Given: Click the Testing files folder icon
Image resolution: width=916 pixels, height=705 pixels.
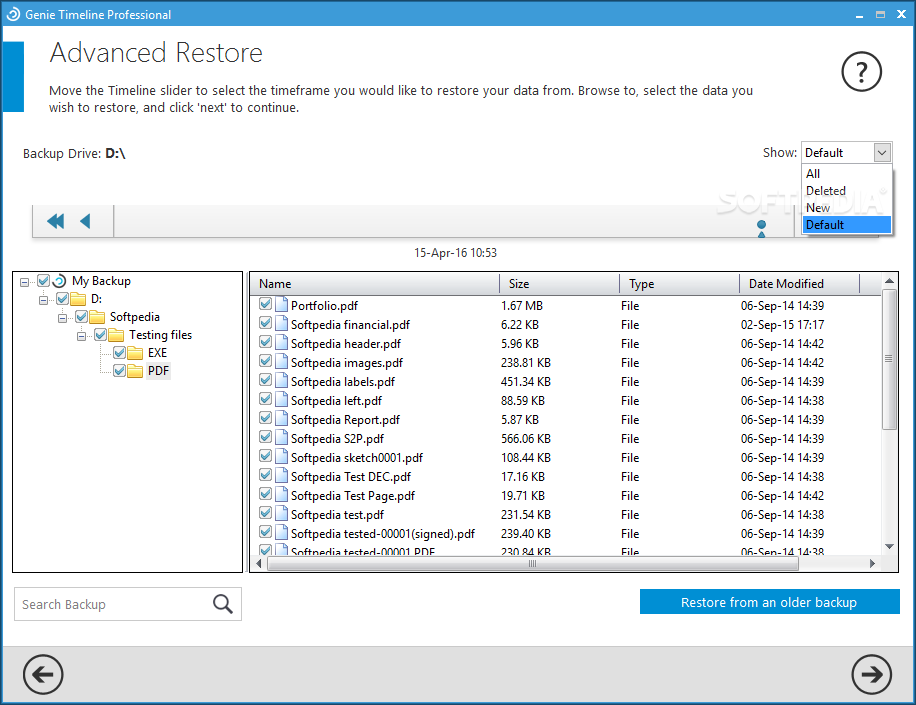Looking at the screenshot, I should coord(116,335).
